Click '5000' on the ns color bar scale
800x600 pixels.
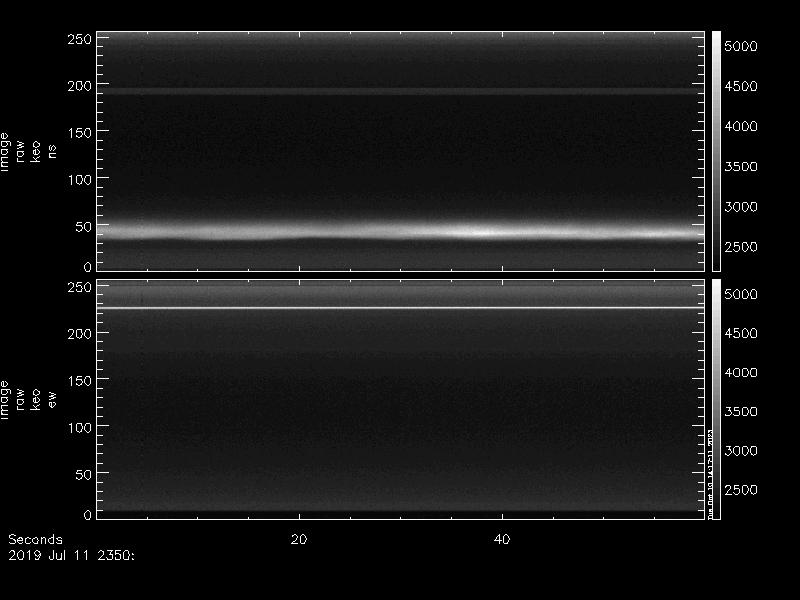pos(741,46)
